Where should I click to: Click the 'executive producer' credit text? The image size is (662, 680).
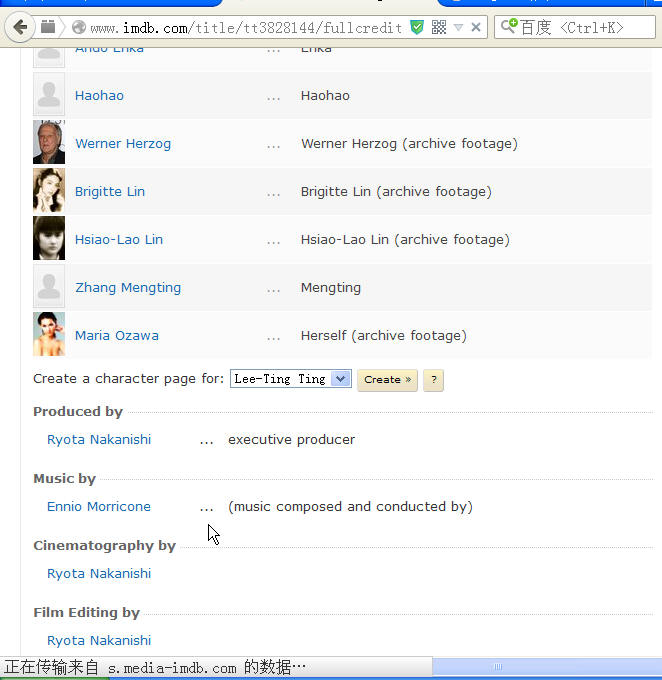click(x=292, y=440)
